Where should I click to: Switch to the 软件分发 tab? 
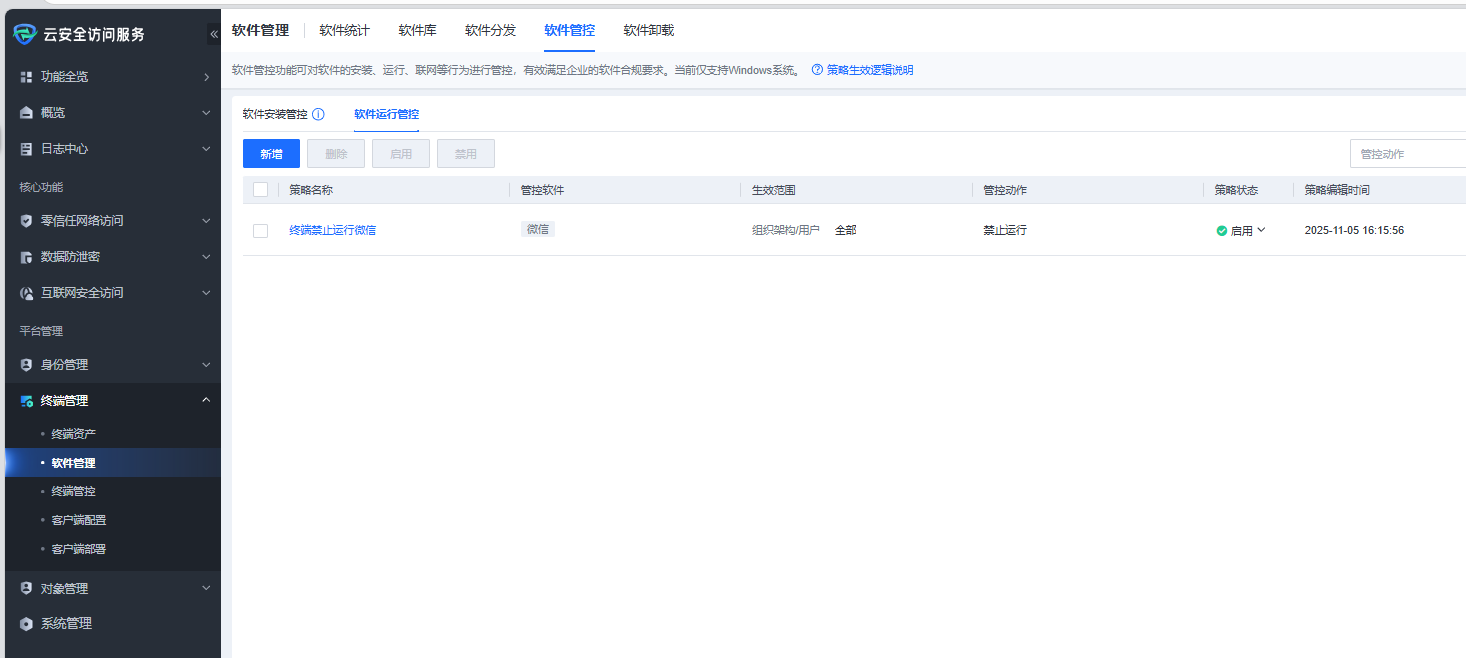(490, 30)
